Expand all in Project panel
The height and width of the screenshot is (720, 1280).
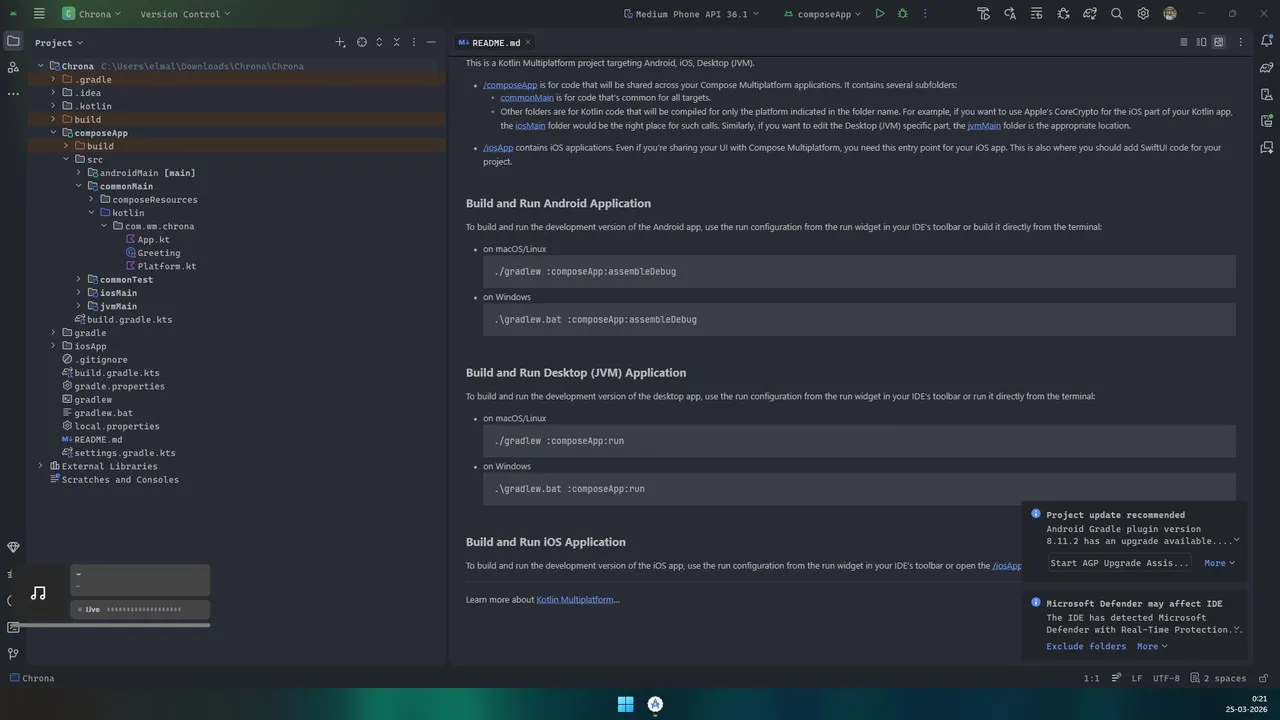coord(380,42)
